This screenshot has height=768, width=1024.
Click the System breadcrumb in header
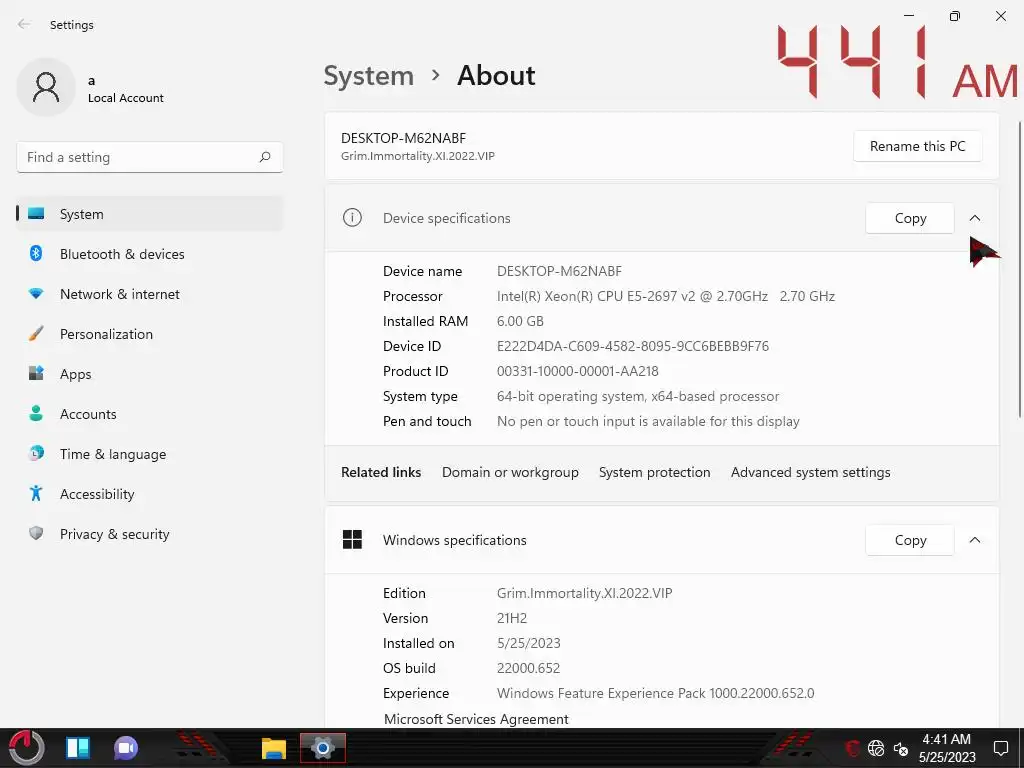click(369, 76)
